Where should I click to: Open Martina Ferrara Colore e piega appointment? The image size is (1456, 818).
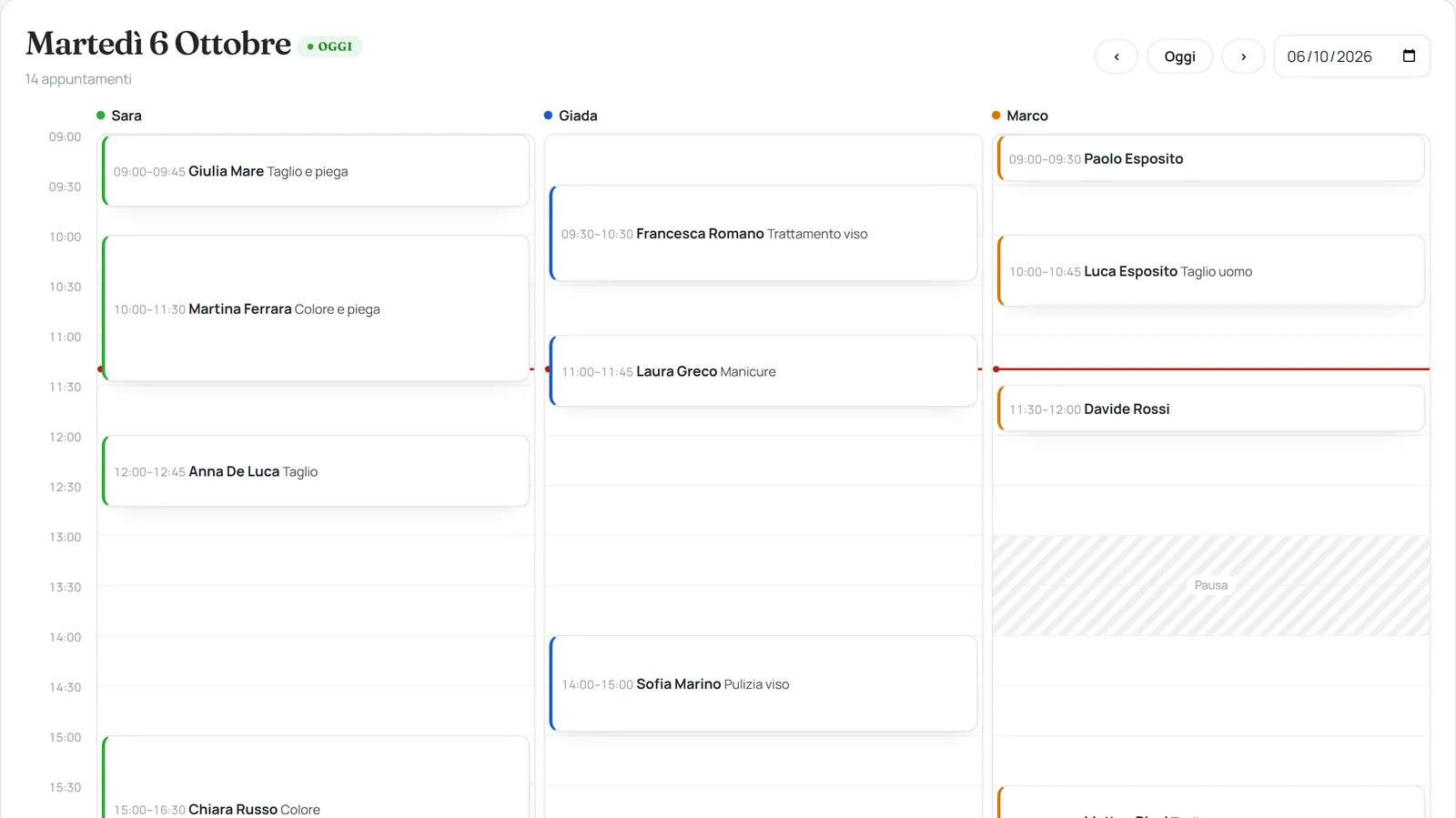pyautogui.click(x=316, y=308)
